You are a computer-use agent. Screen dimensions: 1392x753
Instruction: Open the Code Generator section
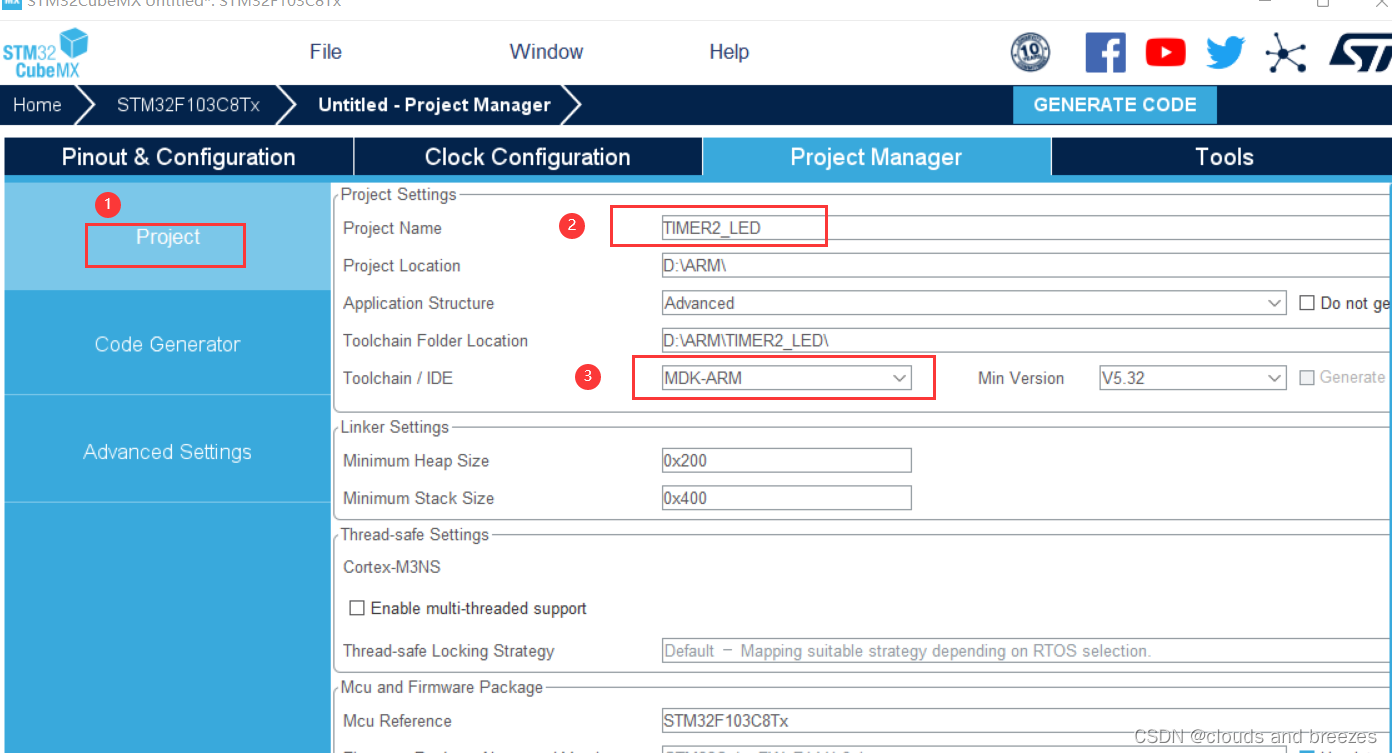(x=167, y=344)
